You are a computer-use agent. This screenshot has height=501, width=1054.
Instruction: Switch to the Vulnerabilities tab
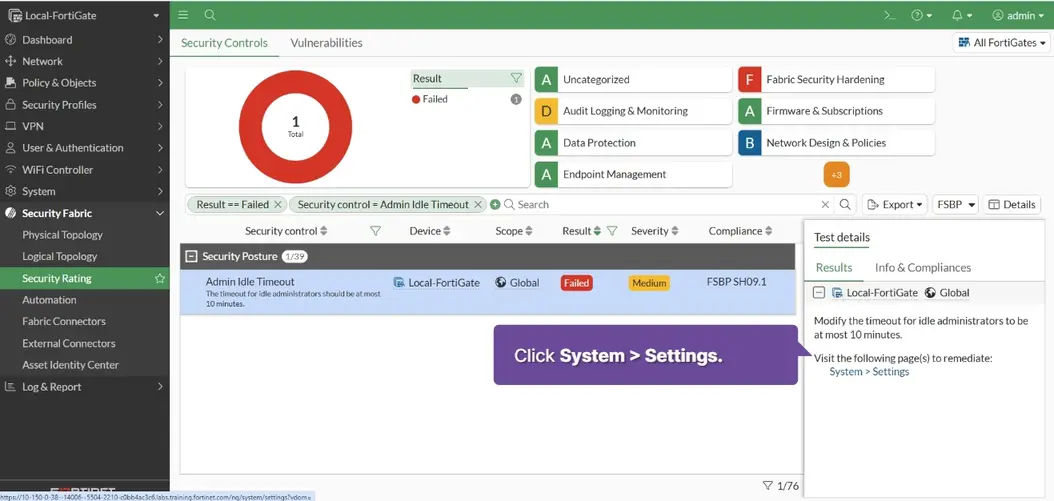coord(326,42)
